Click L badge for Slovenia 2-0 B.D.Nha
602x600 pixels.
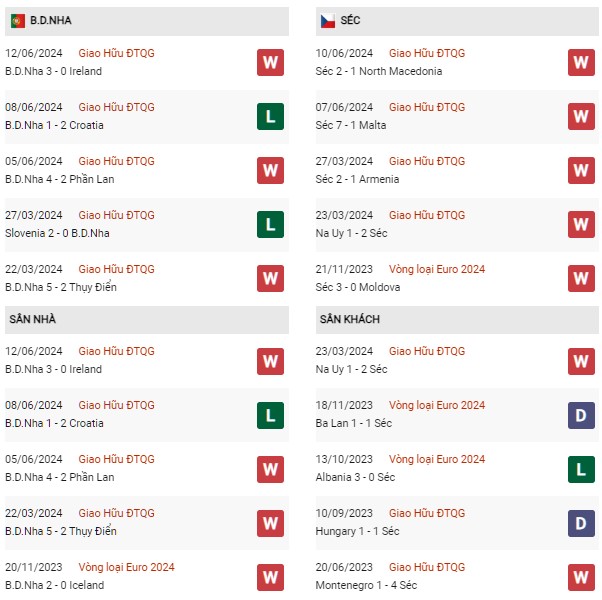tap(270, 225)
